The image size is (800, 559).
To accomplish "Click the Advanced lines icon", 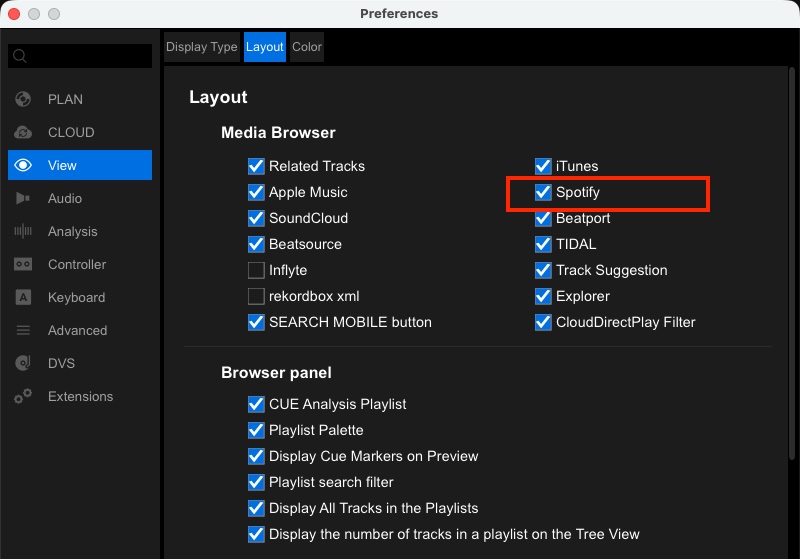I will click(x=23, y=331).
